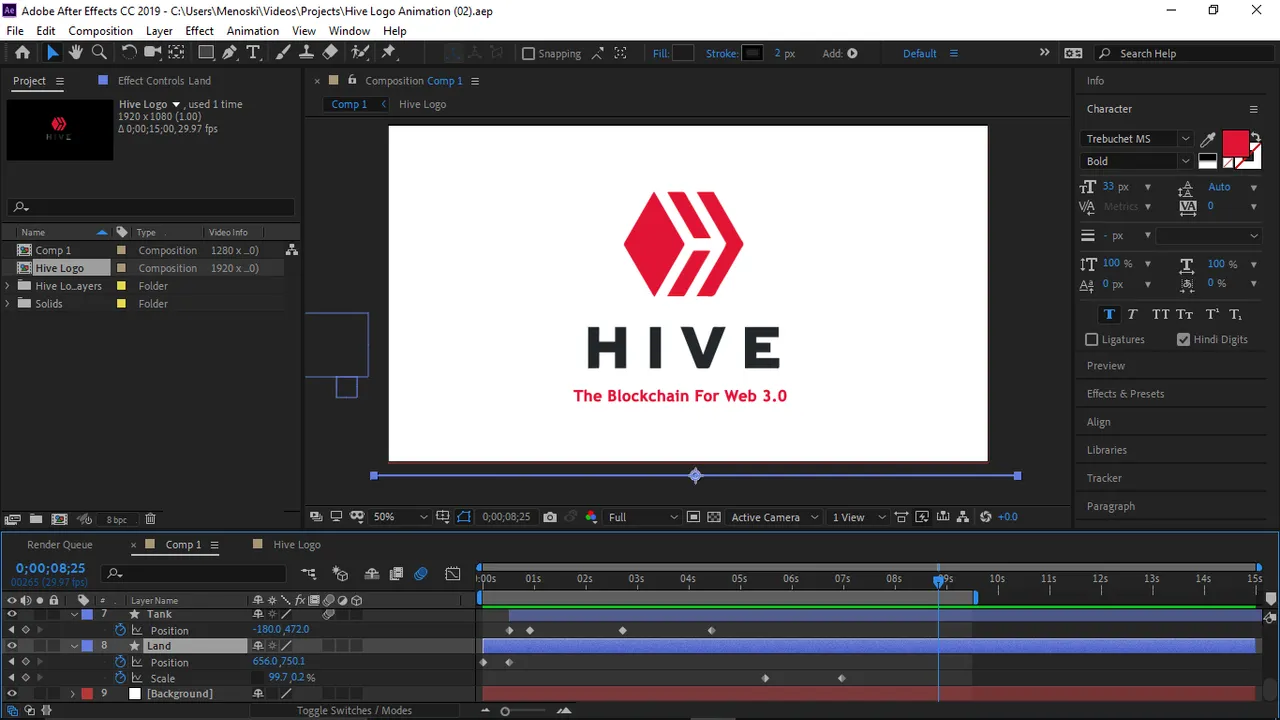
Task: Open Fast Previews options icon
Action: pos(923,517)
